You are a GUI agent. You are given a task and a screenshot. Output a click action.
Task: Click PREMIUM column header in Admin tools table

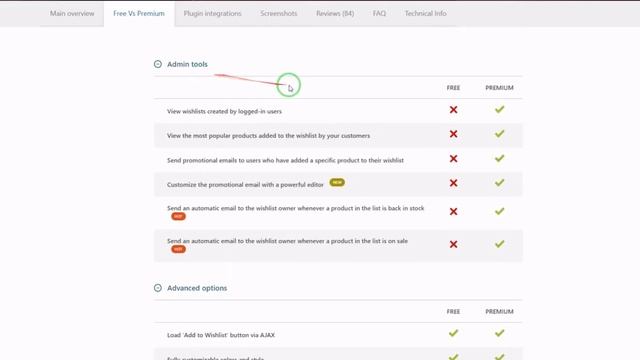tap(499, 88)
